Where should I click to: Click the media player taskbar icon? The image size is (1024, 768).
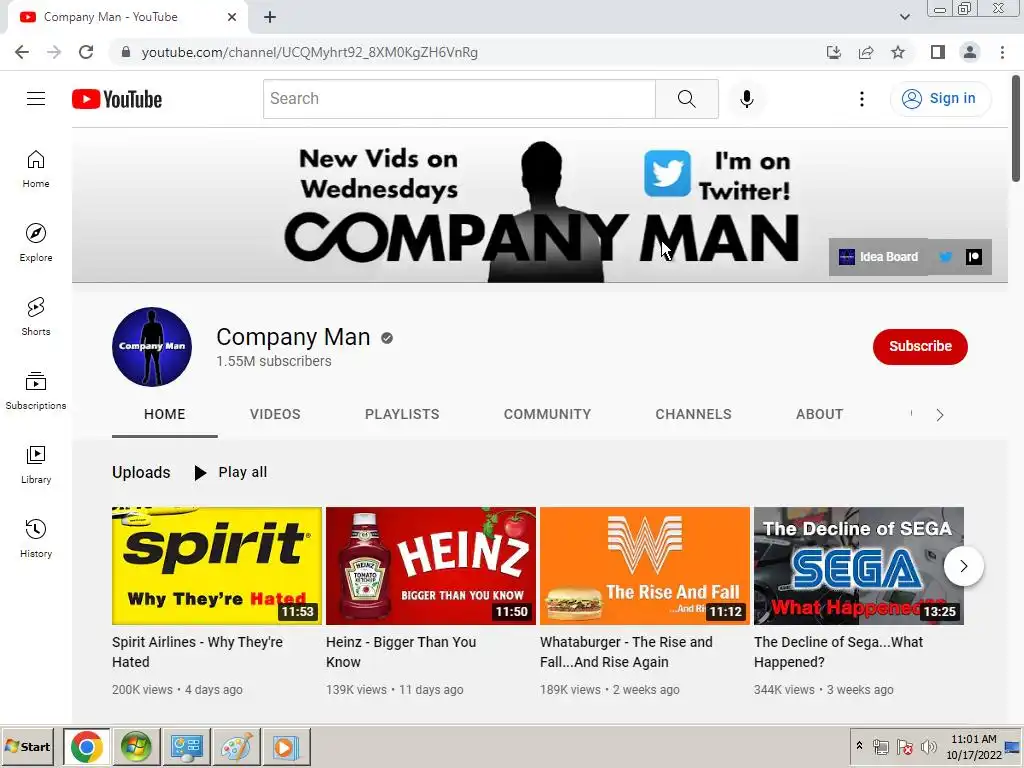[x=286, y=746]
